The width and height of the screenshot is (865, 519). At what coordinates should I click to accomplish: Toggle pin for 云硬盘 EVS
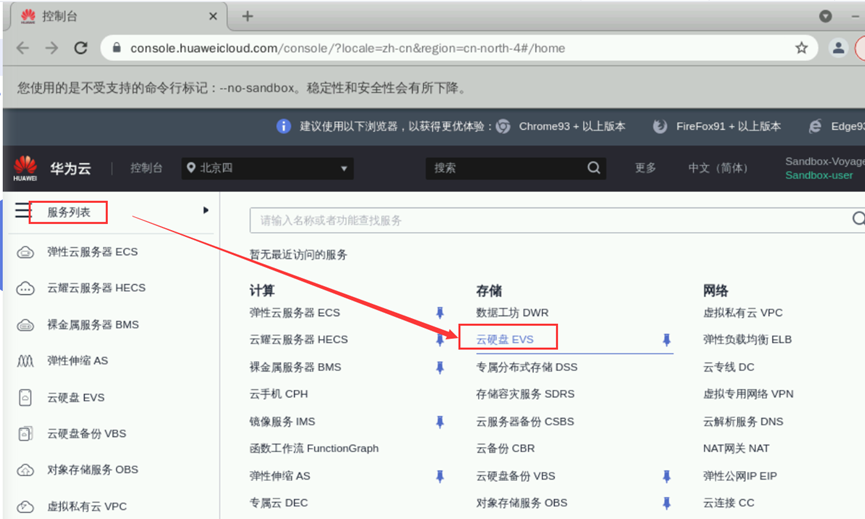coord(666,340)
